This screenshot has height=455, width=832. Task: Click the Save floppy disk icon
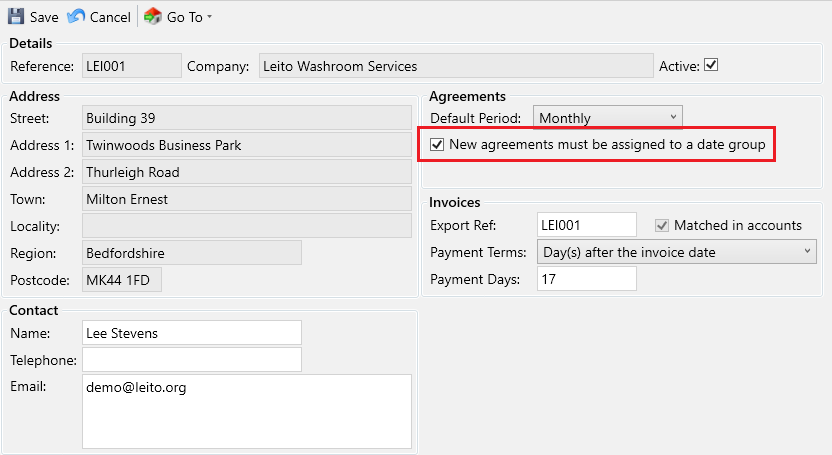pos(16,17)
